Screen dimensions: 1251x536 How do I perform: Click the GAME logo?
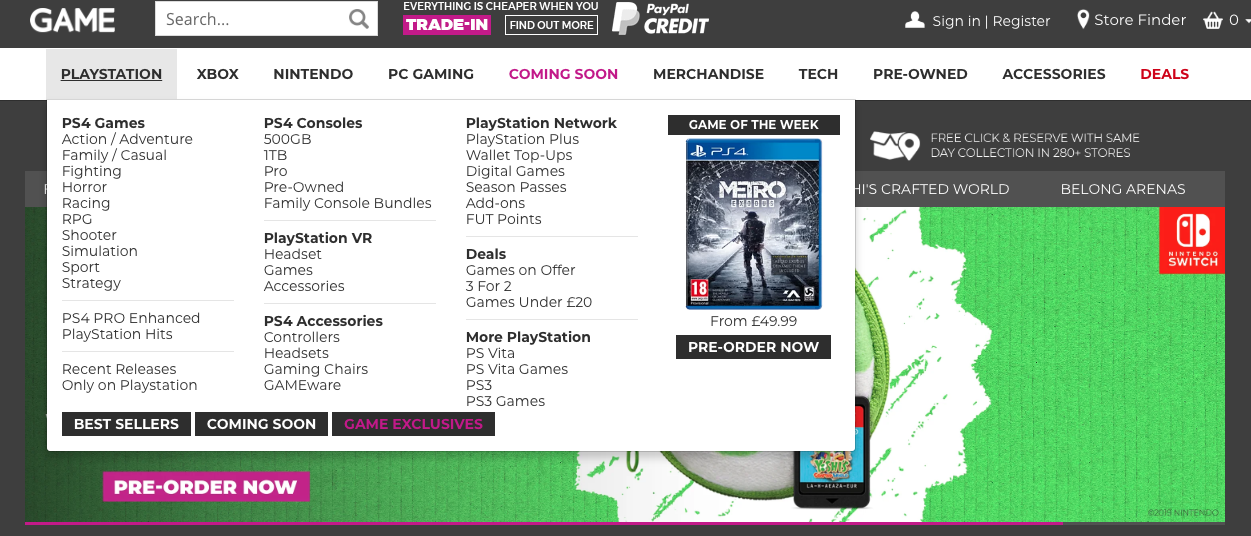coord(72,19)
